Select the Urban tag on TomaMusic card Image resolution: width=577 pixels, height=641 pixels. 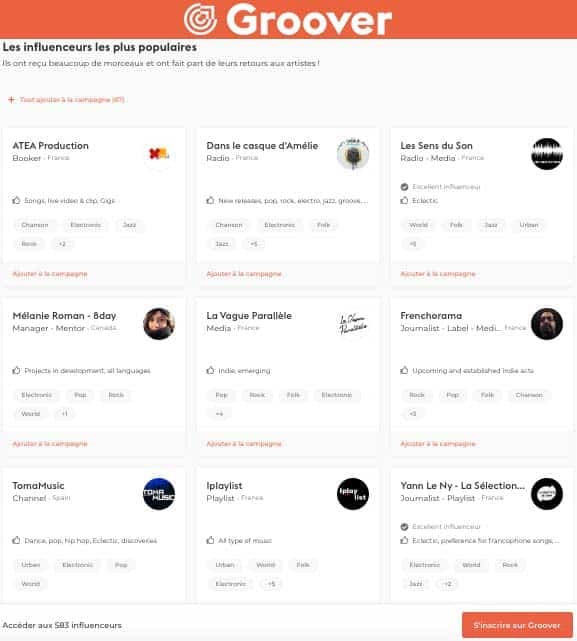coord(31,565)
